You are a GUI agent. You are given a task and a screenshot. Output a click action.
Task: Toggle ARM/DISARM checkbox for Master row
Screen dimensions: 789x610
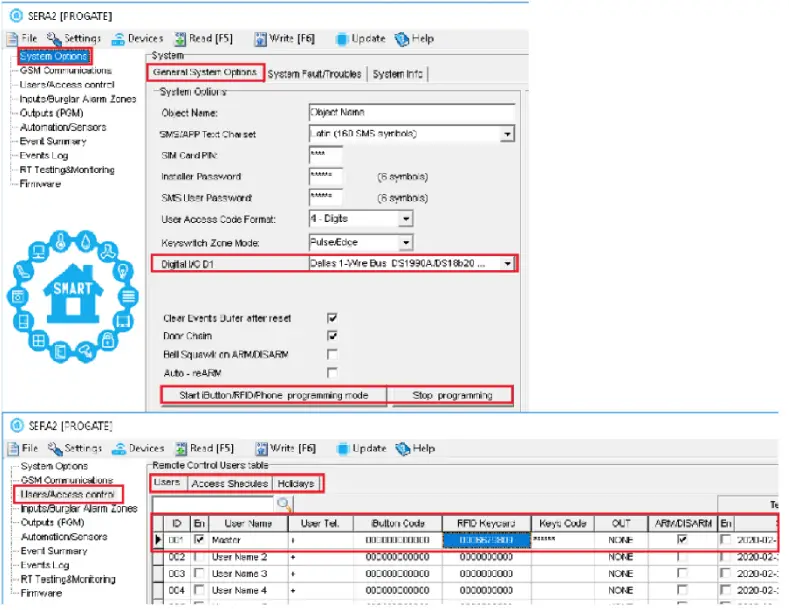click(682, 540)
